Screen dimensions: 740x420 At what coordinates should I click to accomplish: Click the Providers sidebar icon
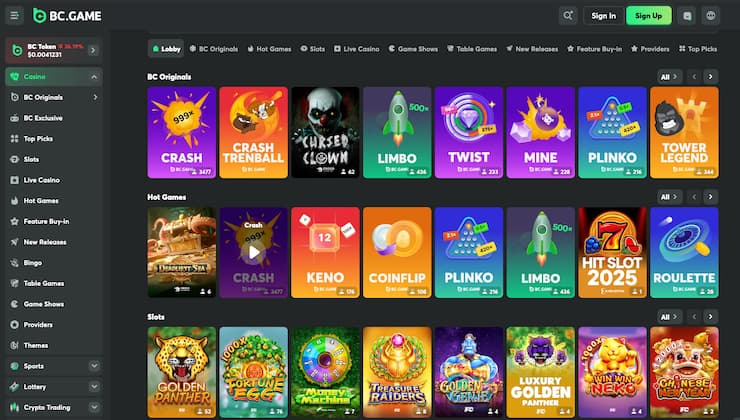(x=15, y=325)
